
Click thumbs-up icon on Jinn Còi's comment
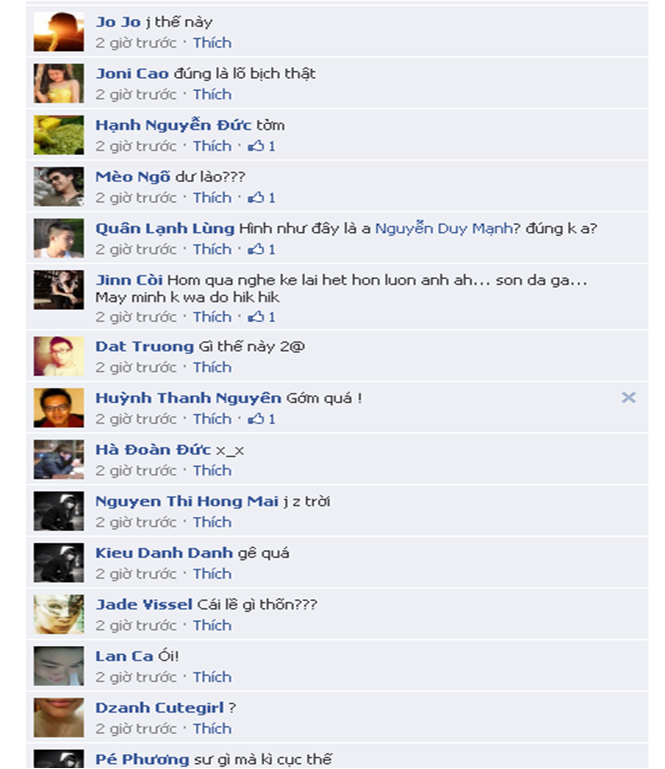(x=256, y=317)
